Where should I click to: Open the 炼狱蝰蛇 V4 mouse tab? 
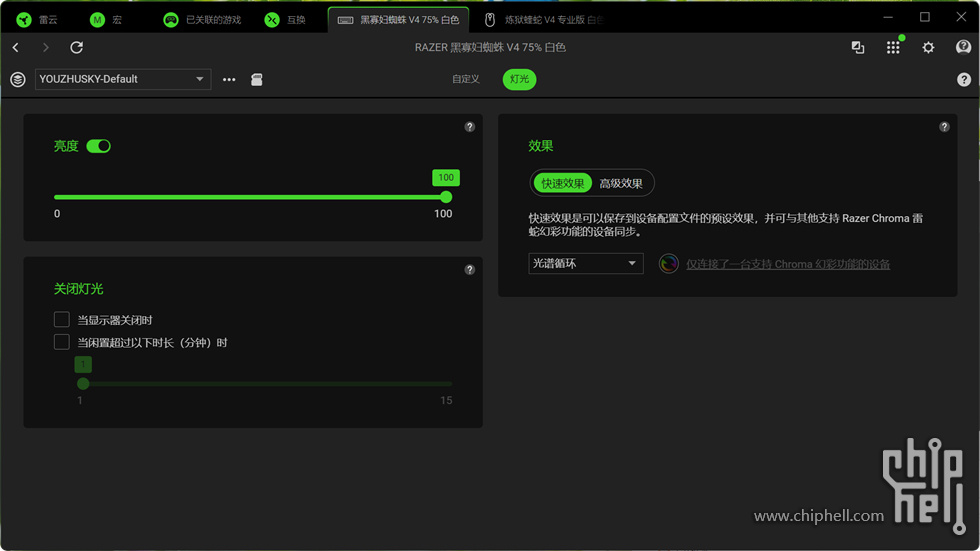(x=542, y=20)
